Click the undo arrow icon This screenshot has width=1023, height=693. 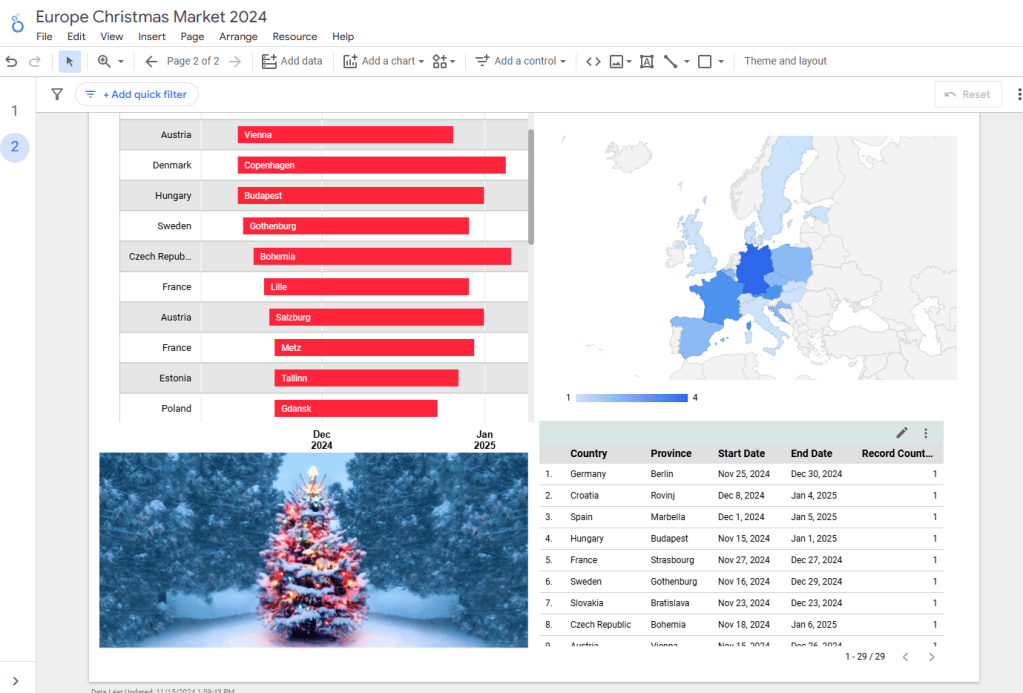12,61
